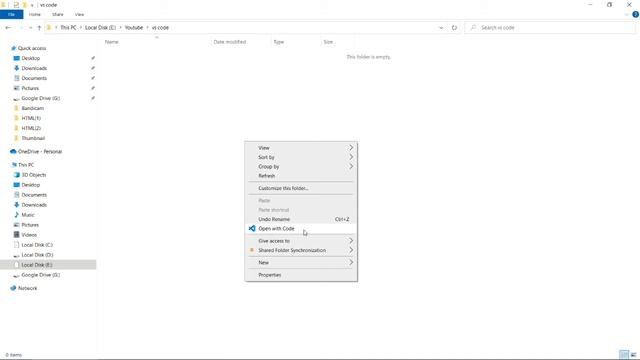Open pinned Downloads under Quick access
Screen dimensions: 640x360
(x=34, y=68)
